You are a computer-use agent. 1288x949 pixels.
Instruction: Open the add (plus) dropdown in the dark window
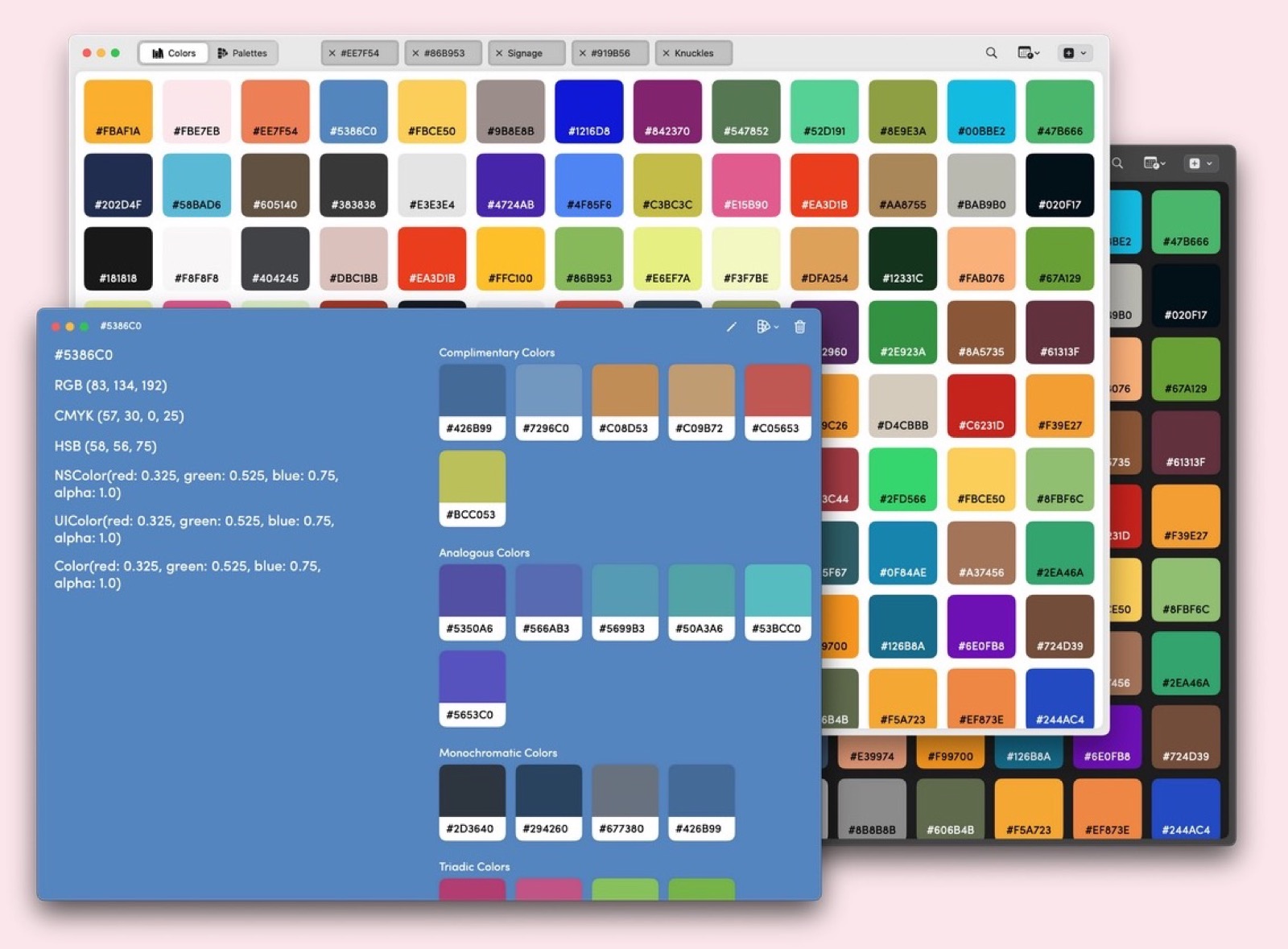(x=1199, y=163)
